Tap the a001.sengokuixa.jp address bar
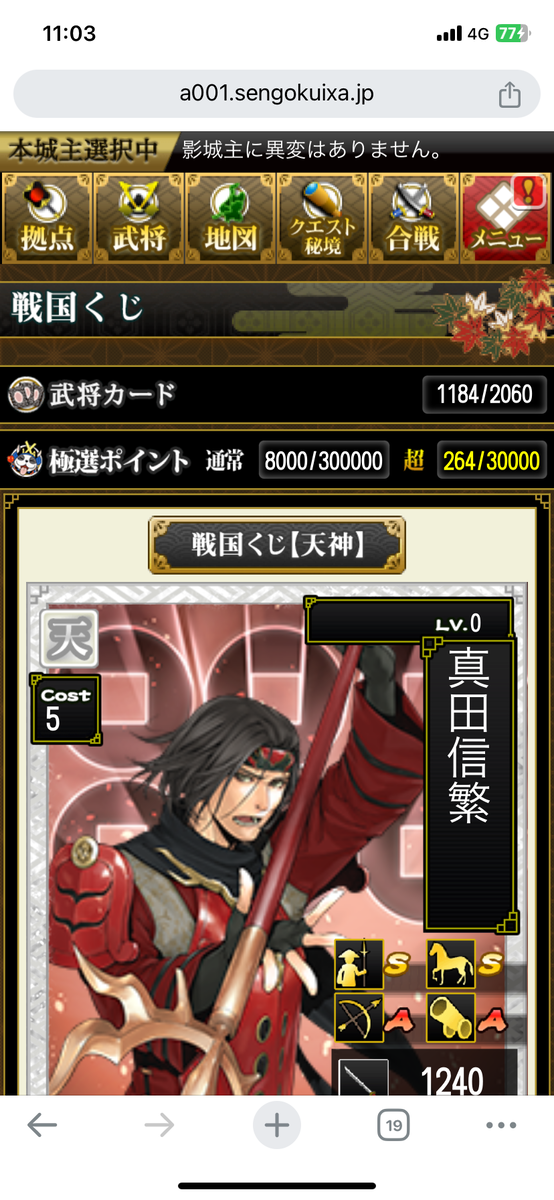Viewport: 554px width, 1200px height. (277, 95)
